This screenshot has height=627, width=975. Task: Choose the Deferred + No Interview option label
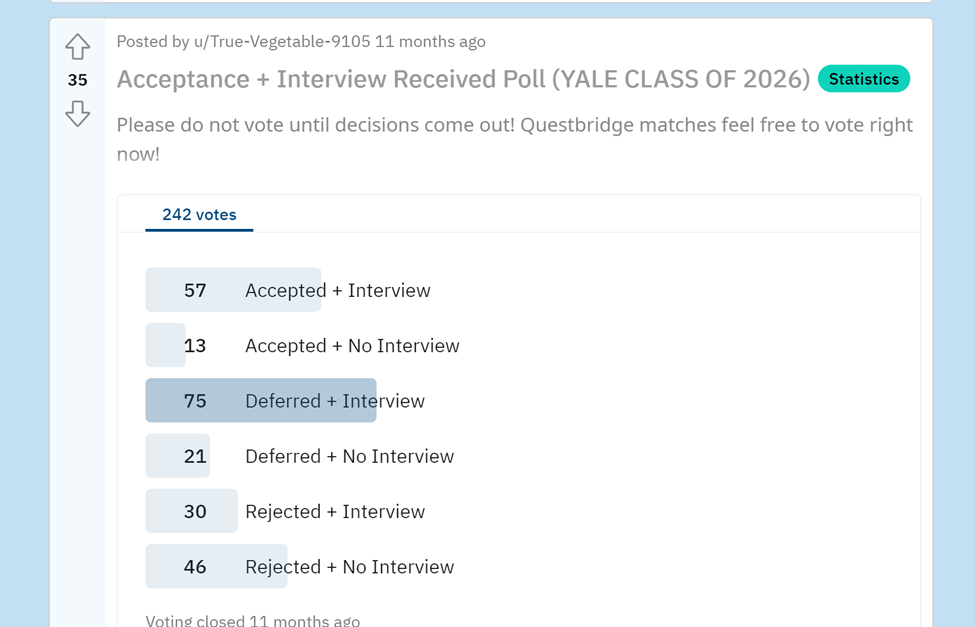(x=349, y=457)
